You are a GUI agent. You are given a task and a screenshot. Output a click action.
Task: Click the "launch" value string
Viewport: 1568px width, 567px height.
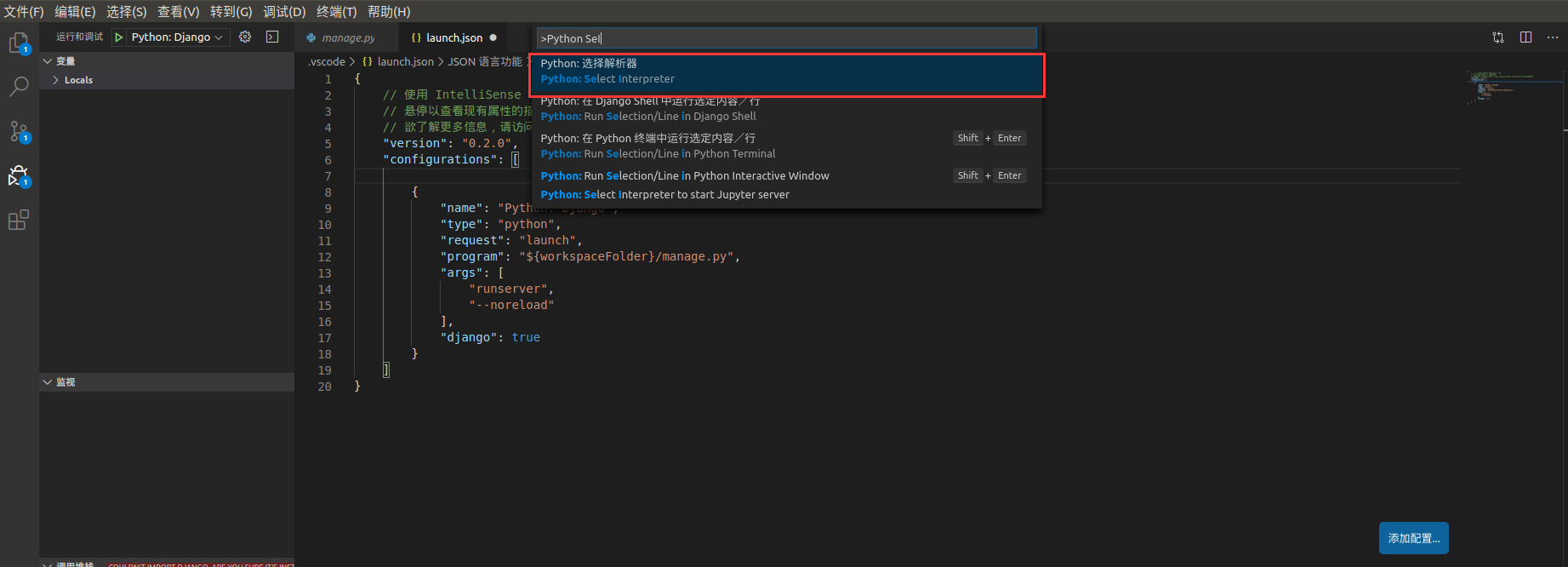click(548, 240)
